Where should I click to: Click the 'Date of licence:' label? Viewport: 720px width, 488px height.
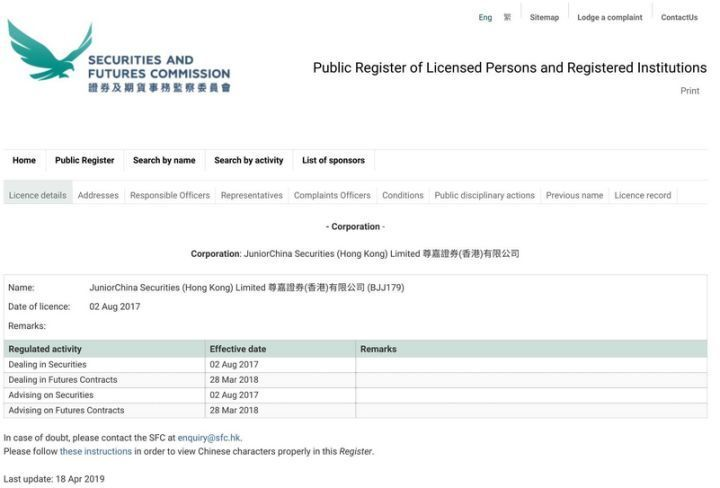39,307
